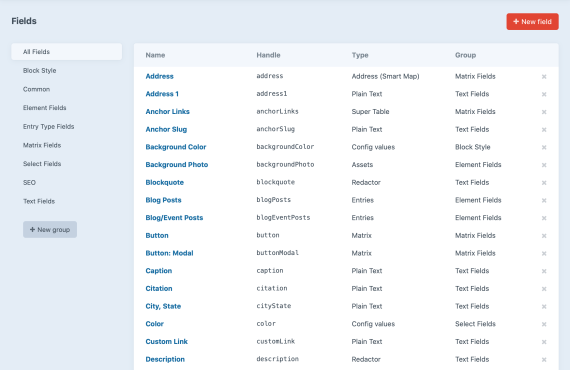The image size is (570, 370).
Task: Open the Color field
Action: [x=154, y=324]
